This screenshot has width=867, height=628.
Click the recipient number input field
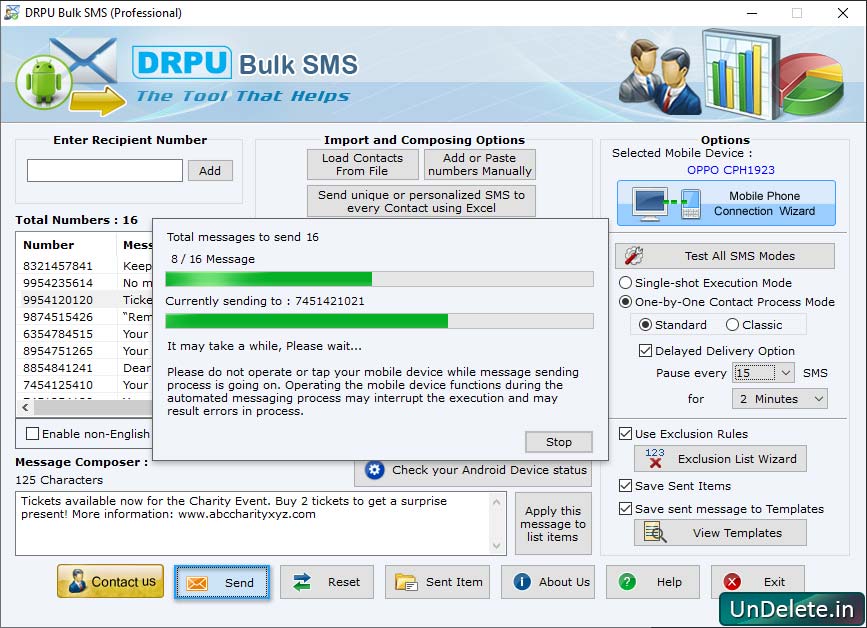click(x=105, y=170)
